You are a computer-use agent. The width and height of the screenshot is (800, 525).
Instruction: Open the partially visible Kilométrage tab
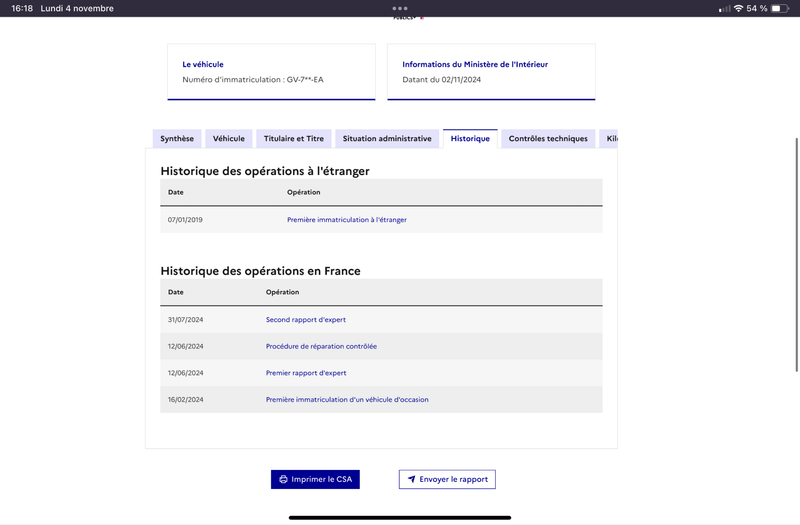tap(609, 139)
